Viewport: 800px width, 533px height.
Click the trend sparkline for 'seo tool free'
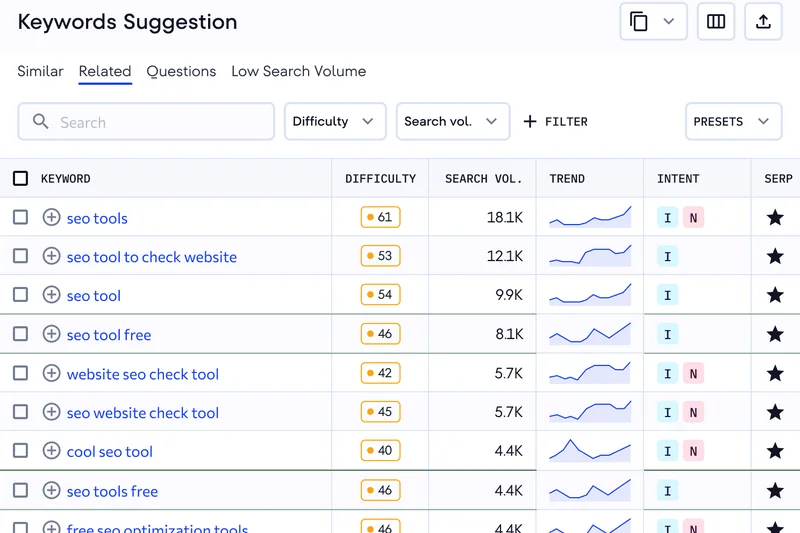pyautogui.click(x=590, y=334)
